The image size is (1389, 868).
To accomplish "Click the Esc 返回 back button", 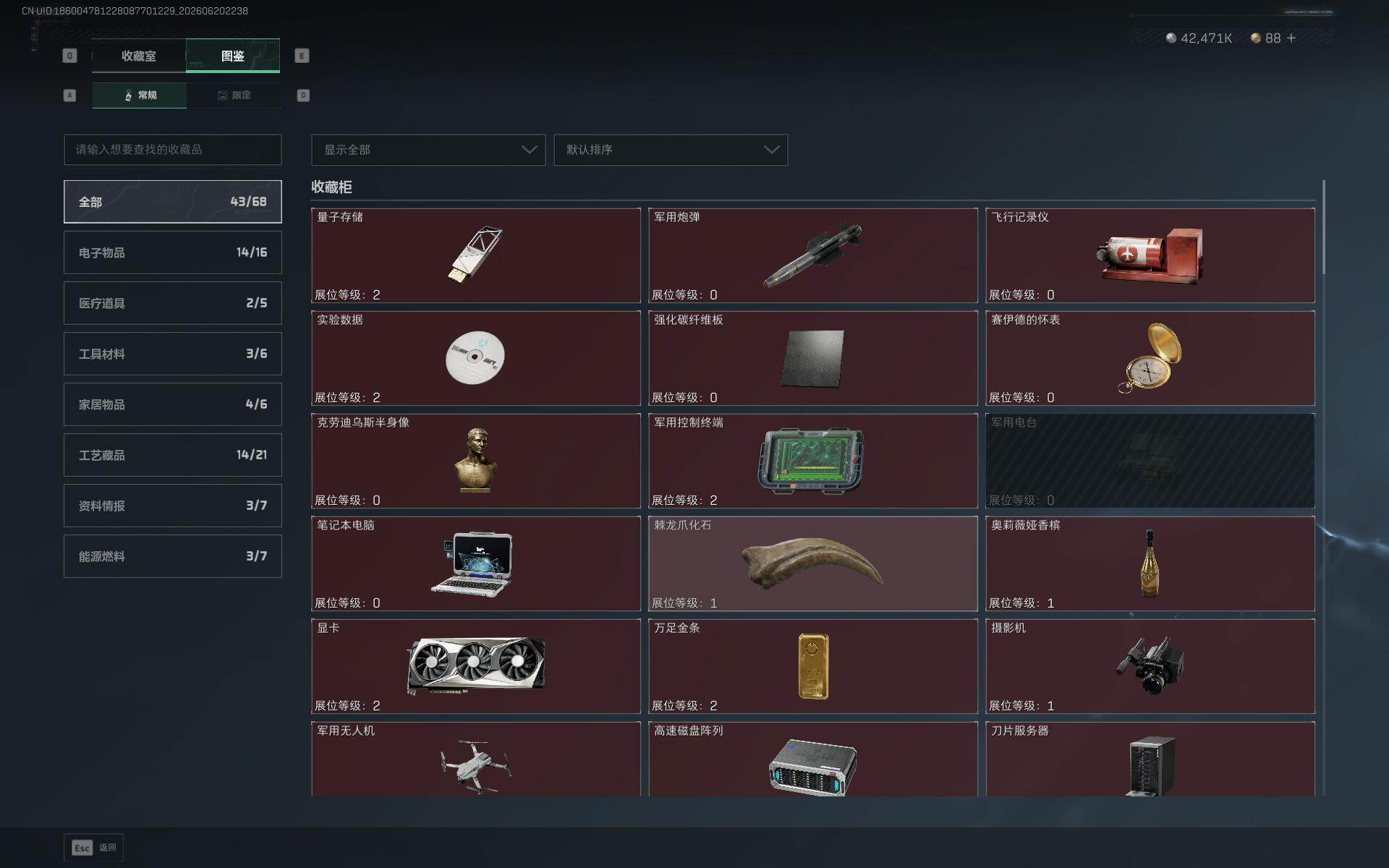I will click(x=94, y=847).
